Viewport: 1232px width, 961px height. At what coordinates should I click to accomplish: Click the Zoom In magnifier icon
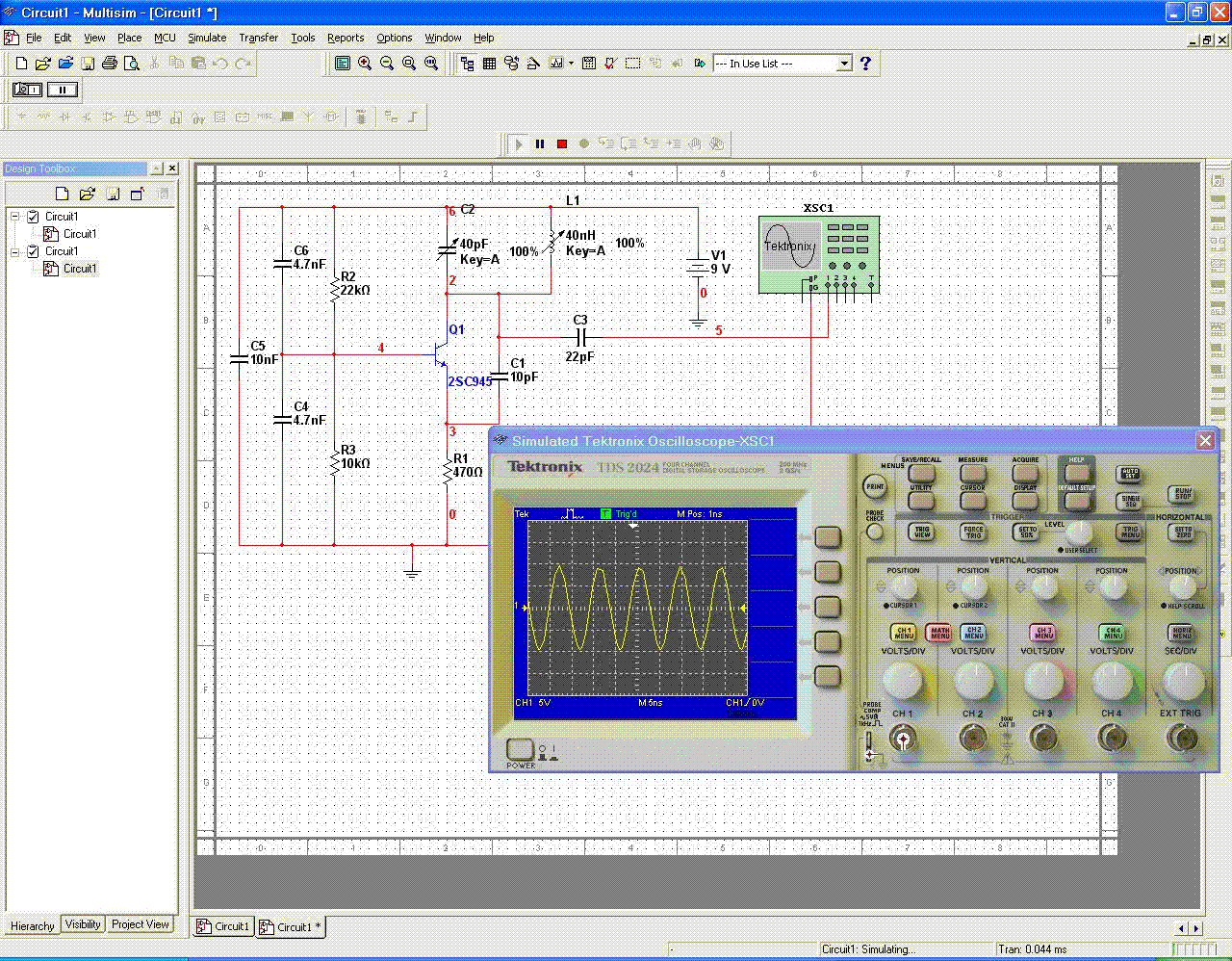365,64
